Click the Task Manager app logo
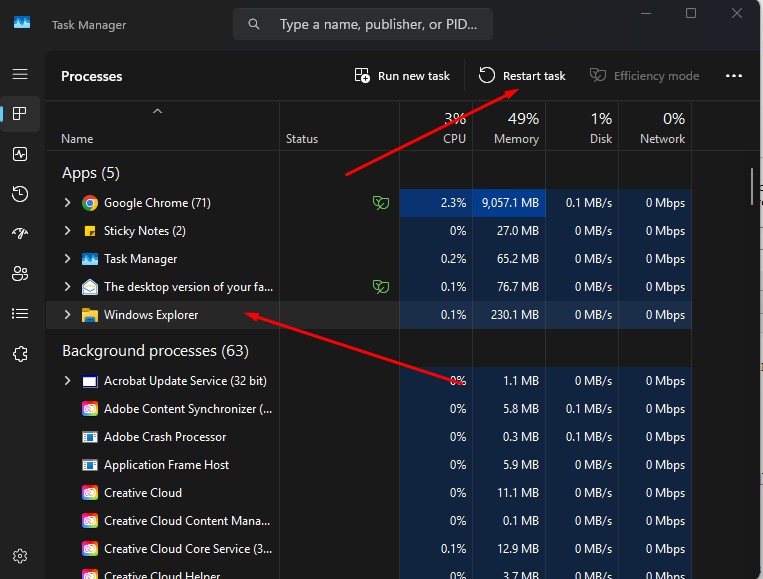The width and height of the screenshot is (763, 579). 22,23
